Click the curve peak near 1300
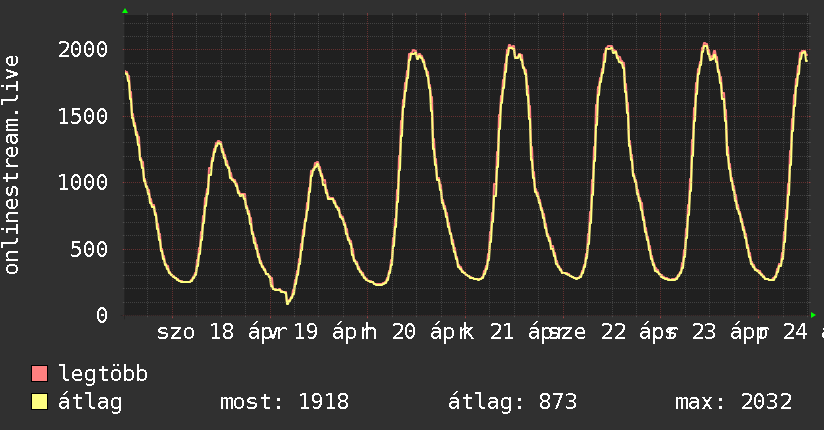This screenshot has height=430, width=824. pyautogui.click(x=219, y=142)
